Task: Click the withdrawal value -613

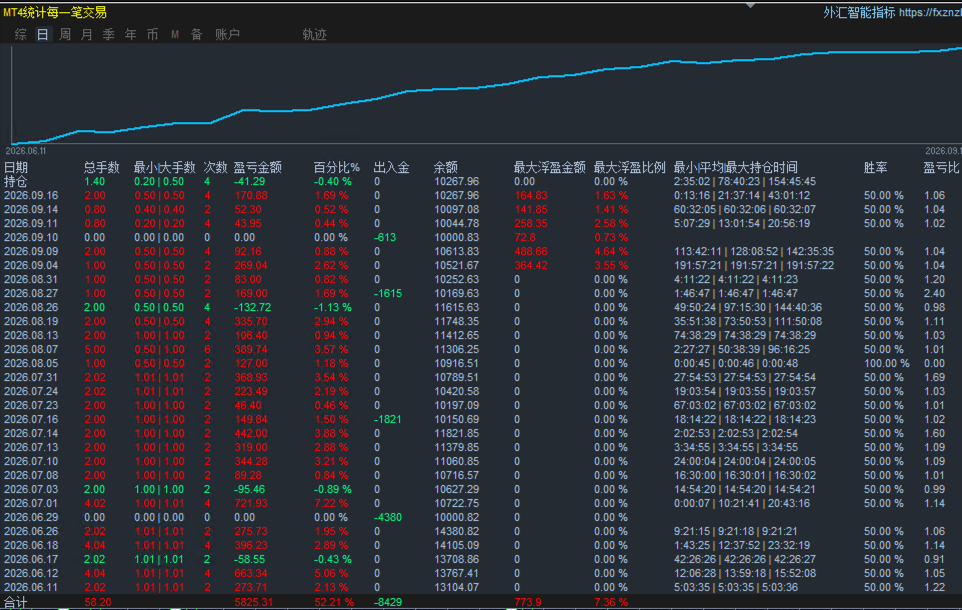Action: click(385, 237)
